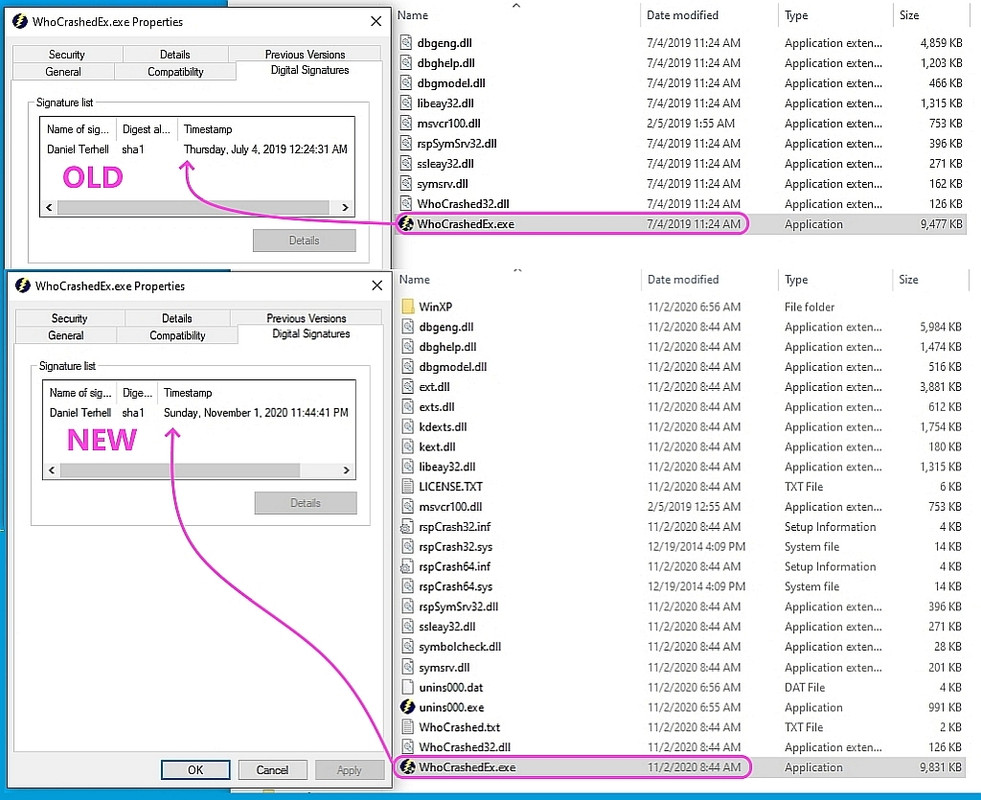Click the ext.dll file icon
The image size is (981, 800).
tap(408, 387)
